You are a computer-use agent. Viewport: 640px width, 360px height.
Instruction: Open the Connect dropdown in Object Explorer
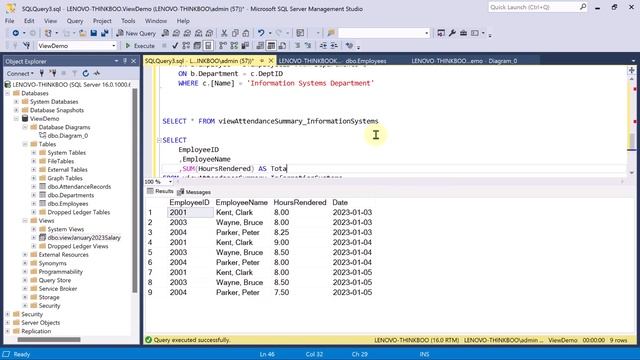[20, 73]
